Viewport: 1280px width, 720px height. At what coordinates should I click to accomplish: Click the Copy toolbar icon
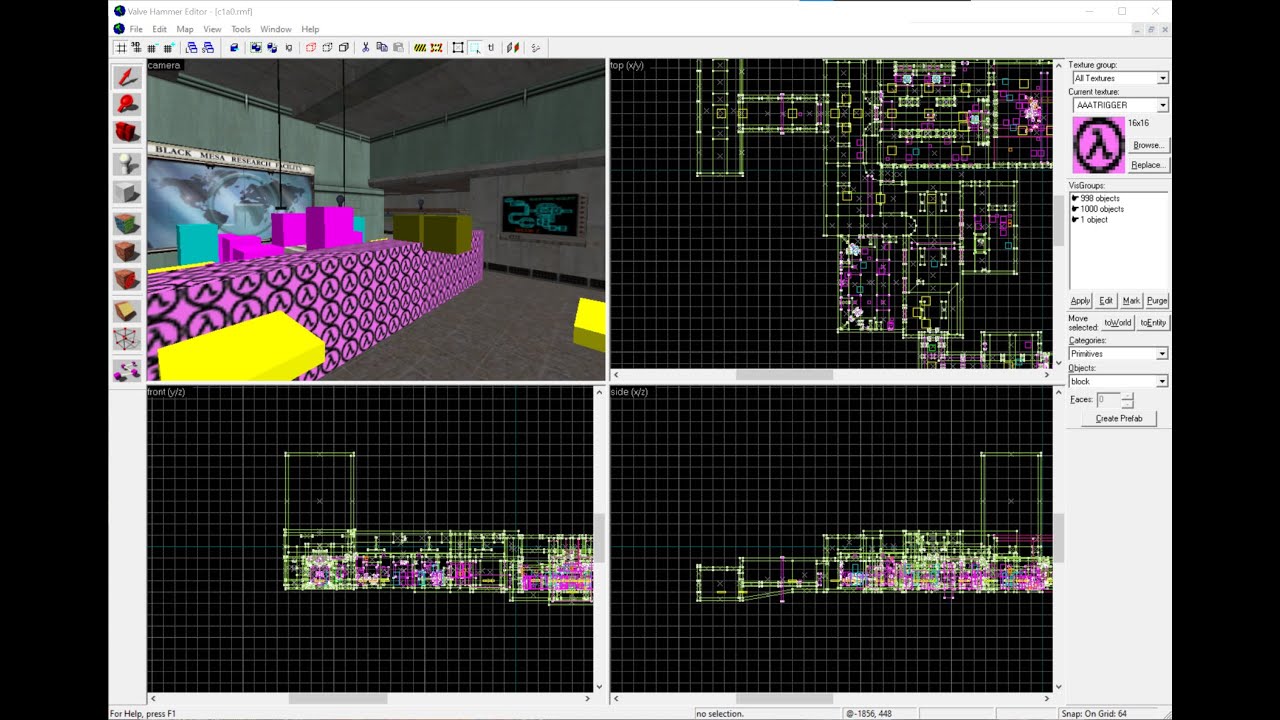[381, 47]
